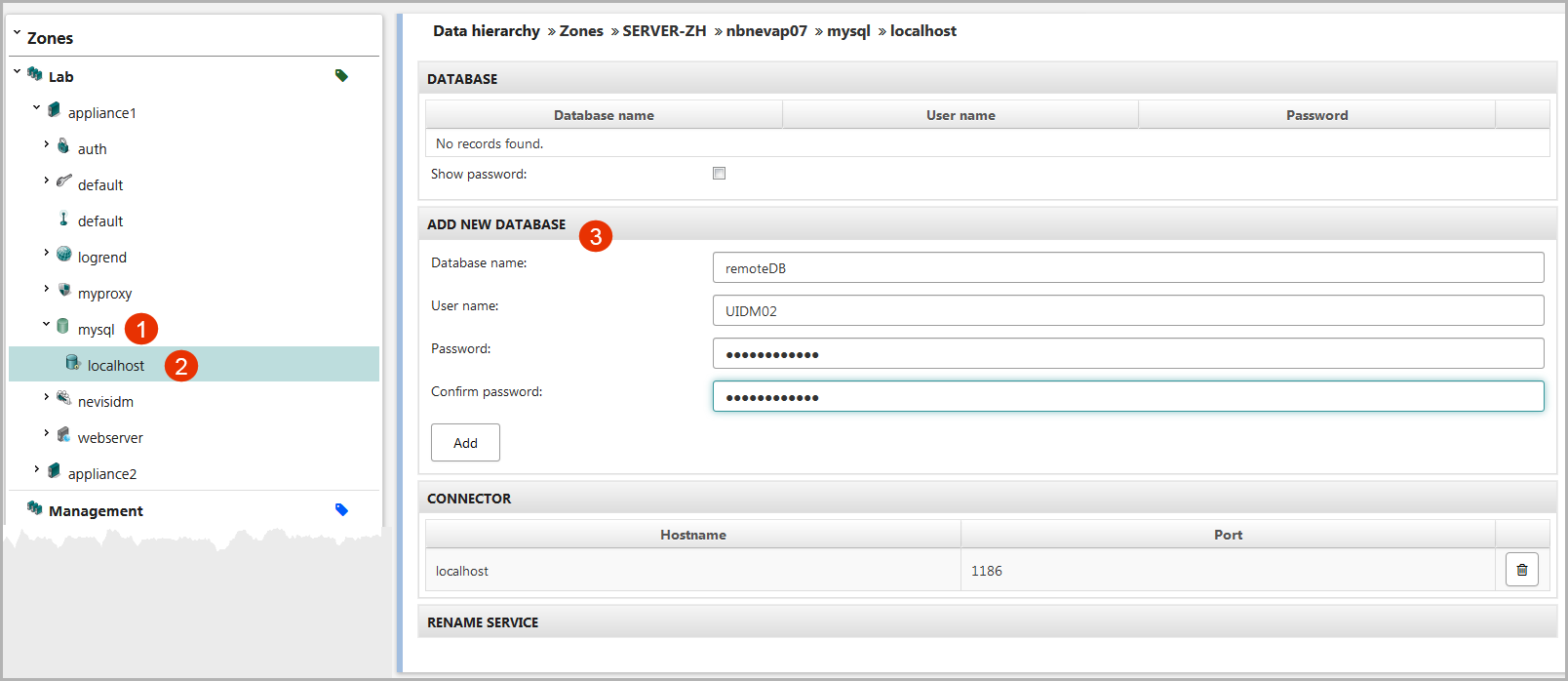Click the ADD NEW DATABASE section header

987,223
